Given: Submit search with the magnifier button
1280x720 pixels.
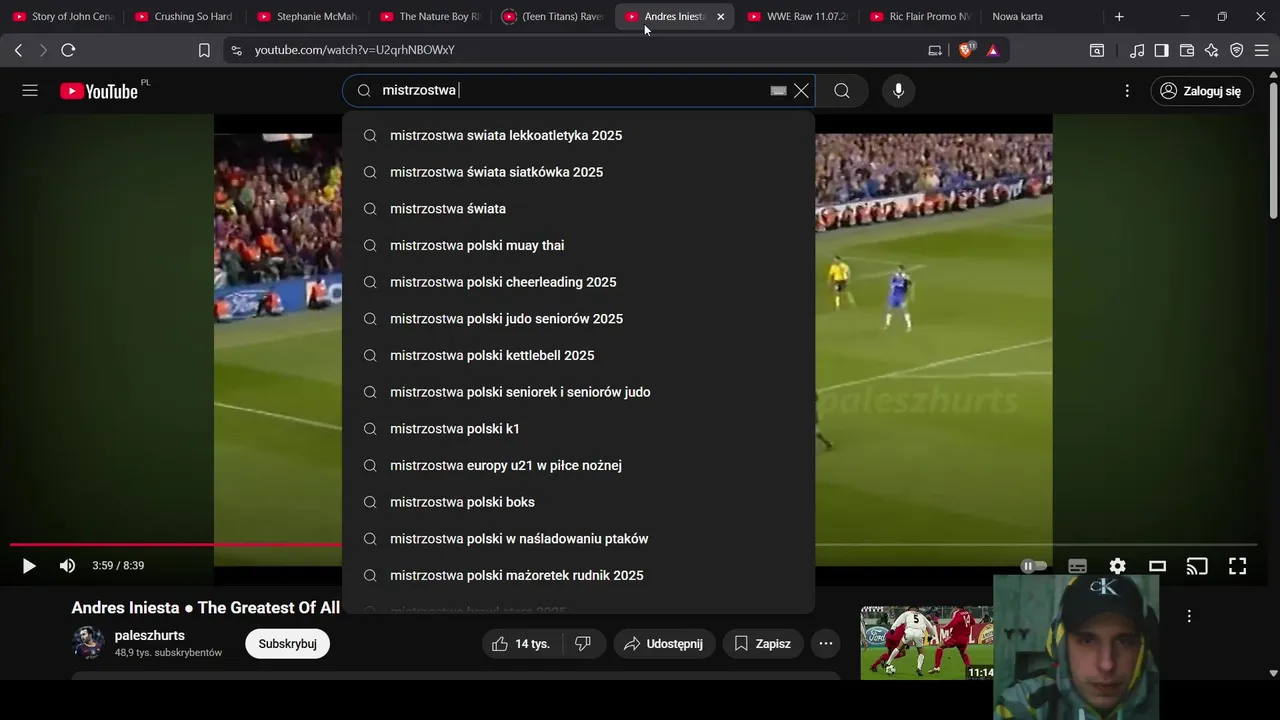Looking at the screenshot, I should pos(842,91).
